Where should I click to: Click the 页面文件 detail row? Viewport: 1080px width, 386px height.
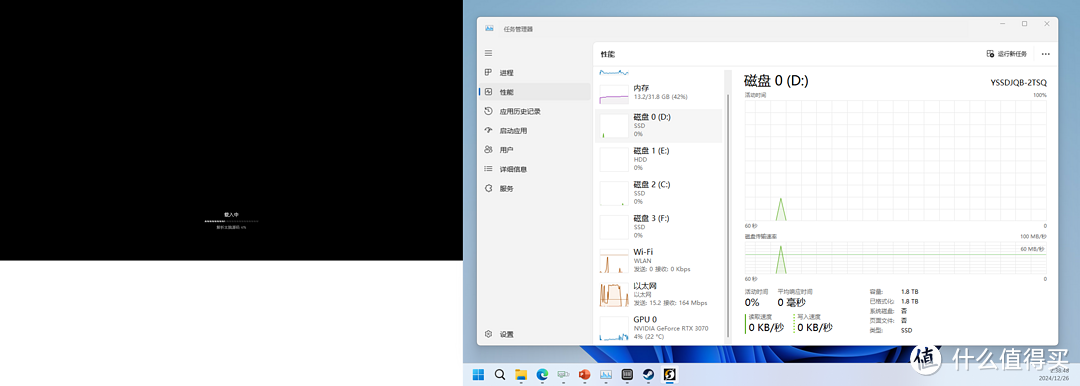click(889, 321)
